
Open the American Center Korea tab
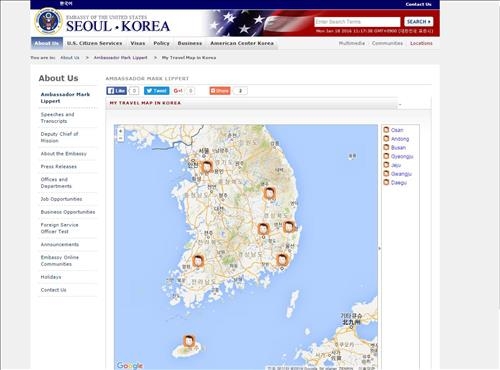[x=242, y=43]
